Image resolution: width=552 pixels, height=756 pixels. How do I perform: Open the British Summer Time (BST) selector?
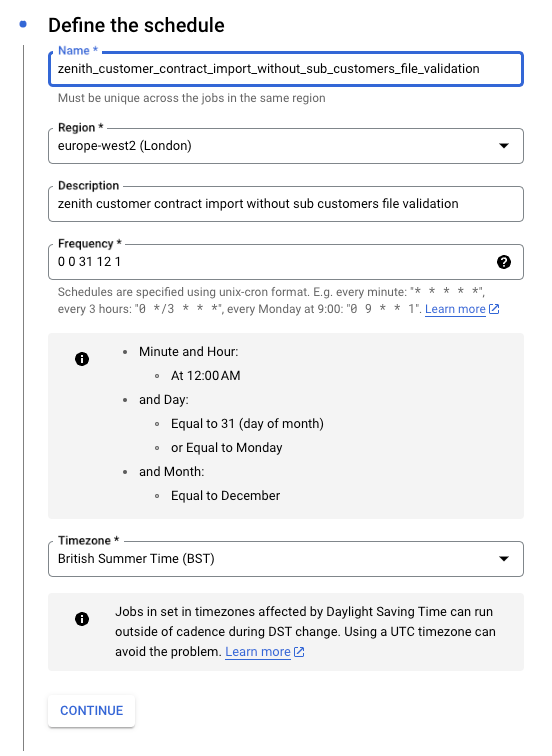(286, 559)
